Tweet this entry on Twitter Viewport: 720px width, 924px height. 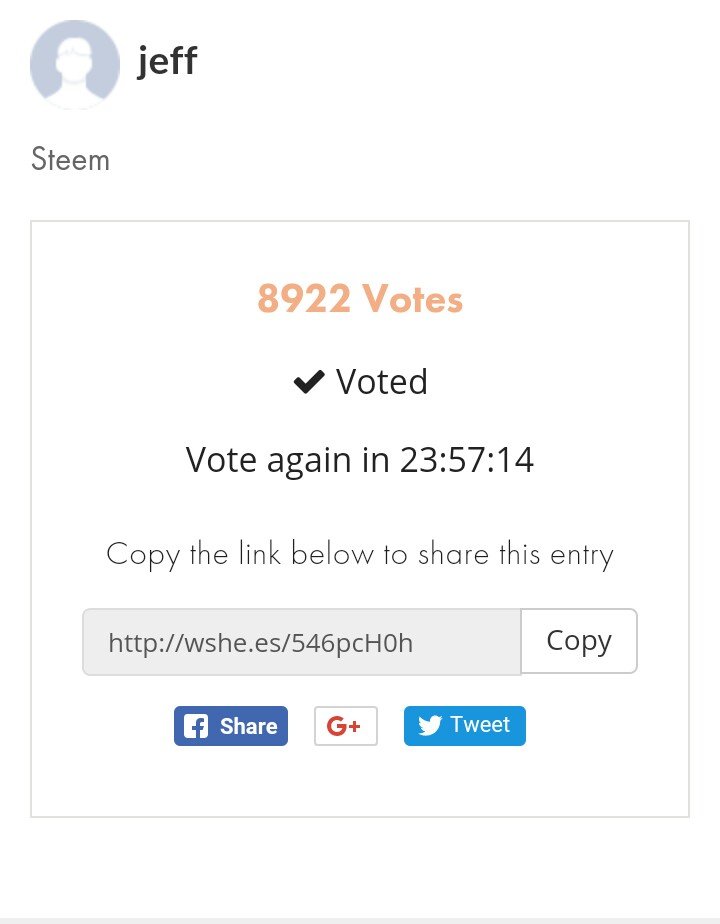point(465,725)
